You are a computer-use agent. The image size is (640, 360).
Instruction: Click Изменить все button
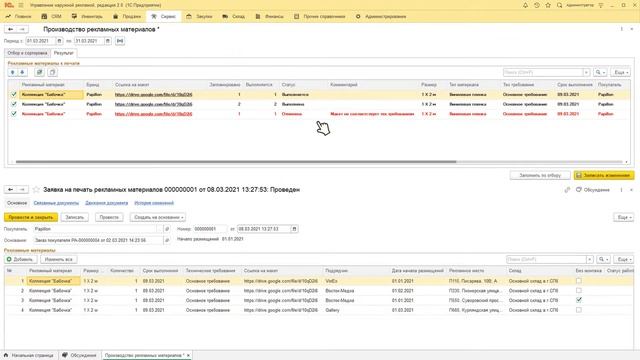59,259
